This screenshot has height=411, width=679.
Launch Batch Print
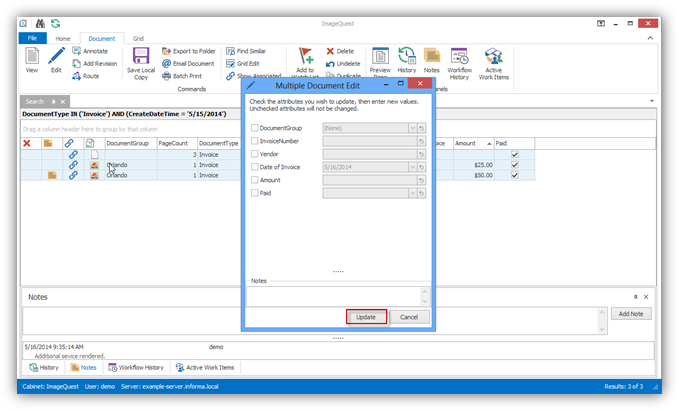tap(182, 76)
